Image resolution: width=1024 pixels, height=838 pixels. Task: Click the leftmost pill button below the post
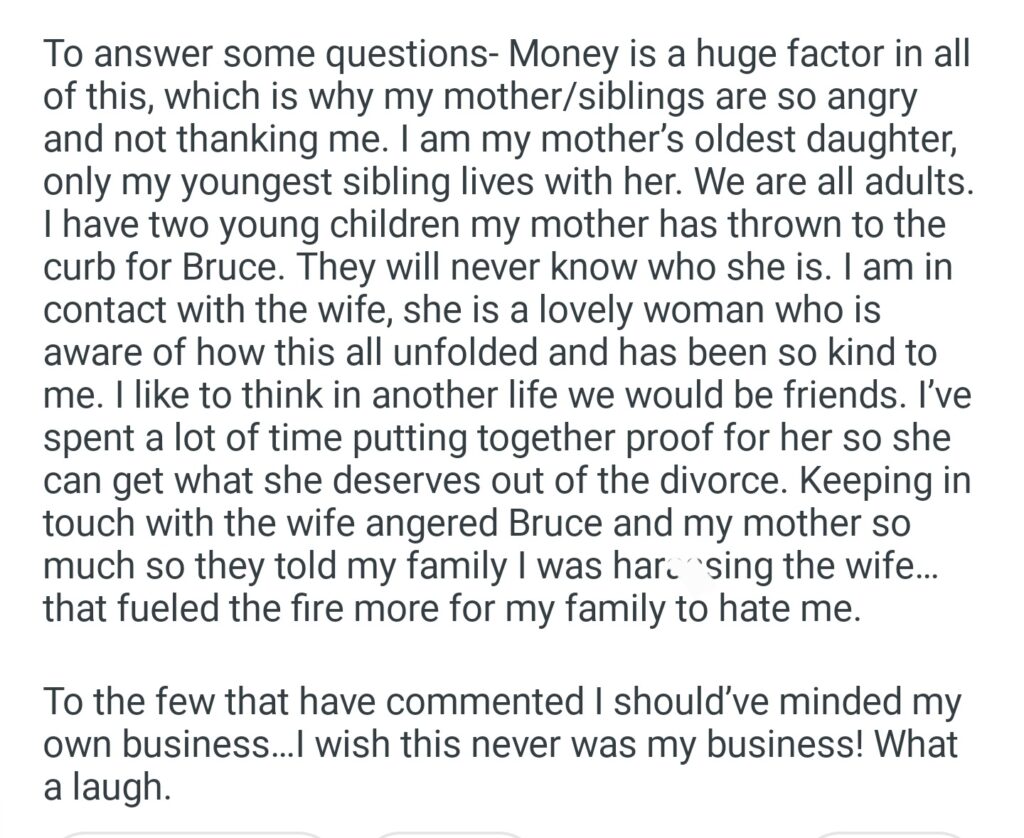pos(192,833)
